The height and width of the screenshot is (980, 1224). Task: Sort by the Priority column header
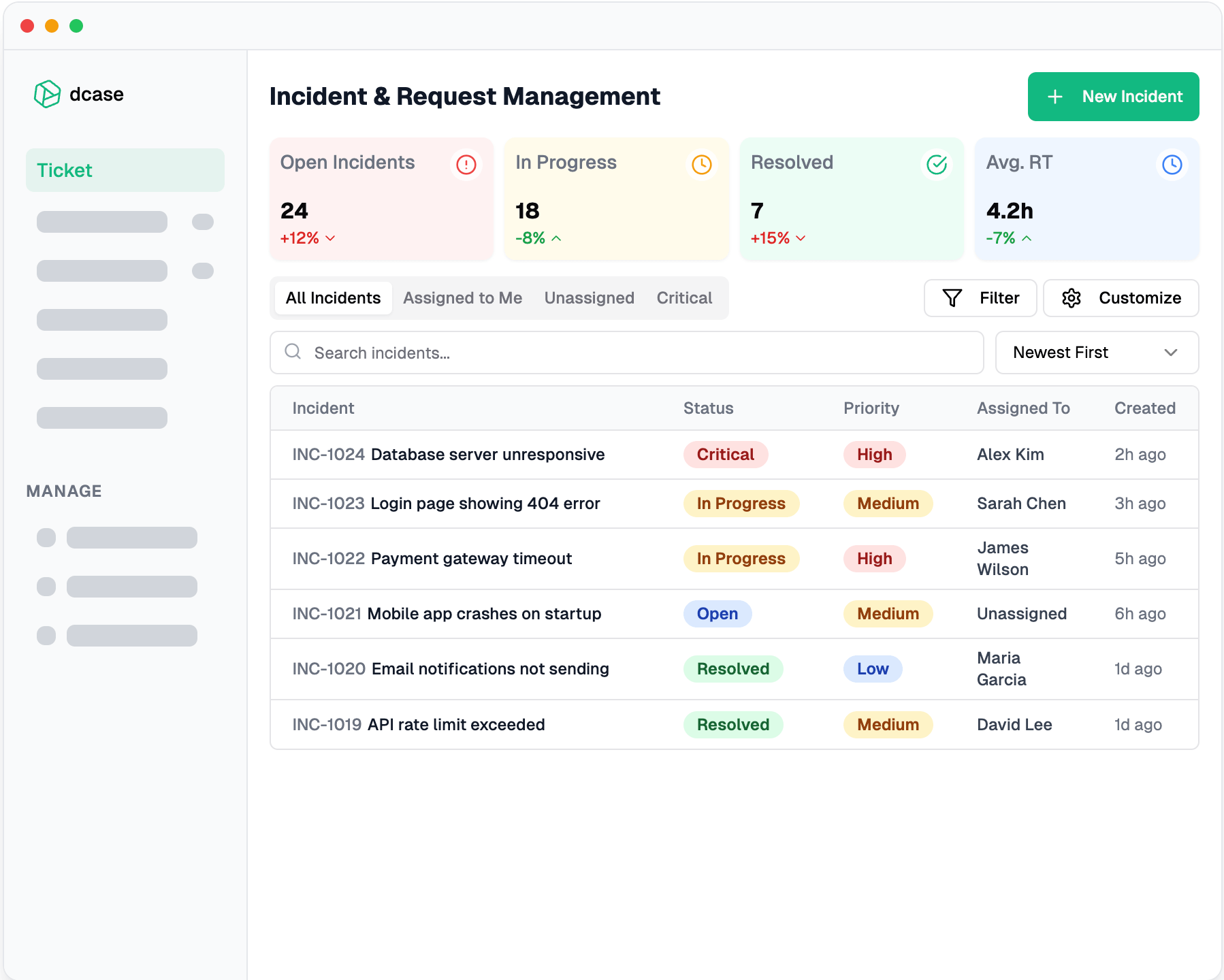pos(871,408)
